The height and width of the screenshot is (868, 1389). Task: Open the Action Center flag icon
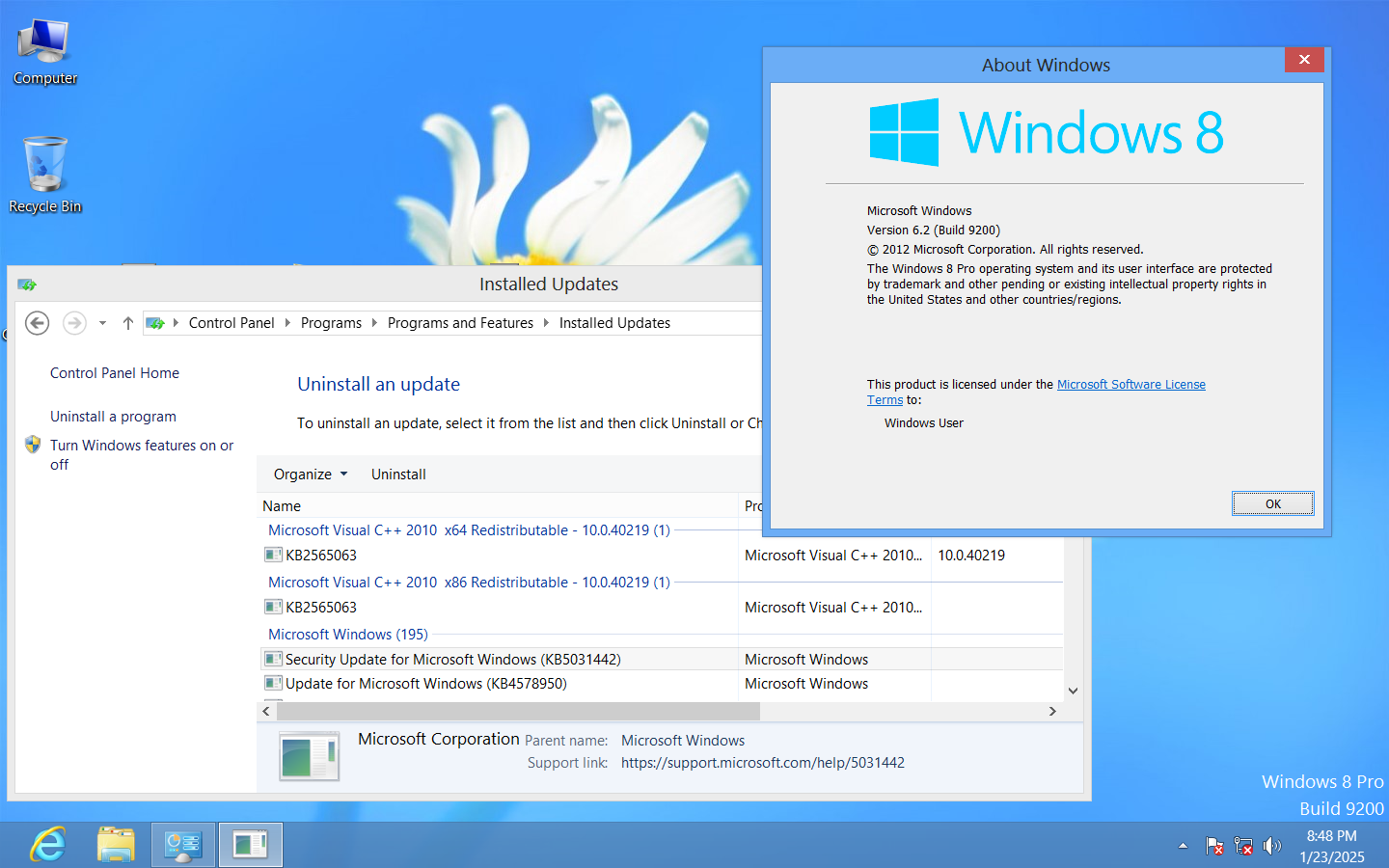pyautogui.click(x=1214, y=846)
